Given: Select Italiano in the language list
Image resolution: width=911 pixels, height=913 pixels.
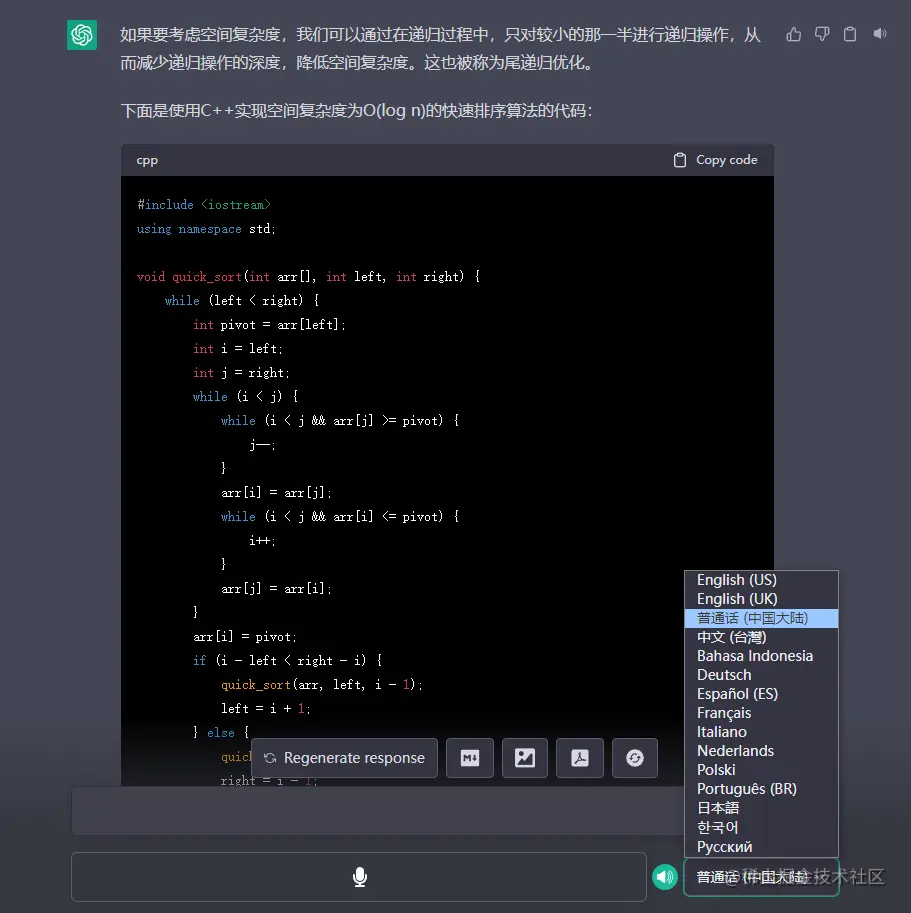Looking at the screenshot, I should [761, 732].
